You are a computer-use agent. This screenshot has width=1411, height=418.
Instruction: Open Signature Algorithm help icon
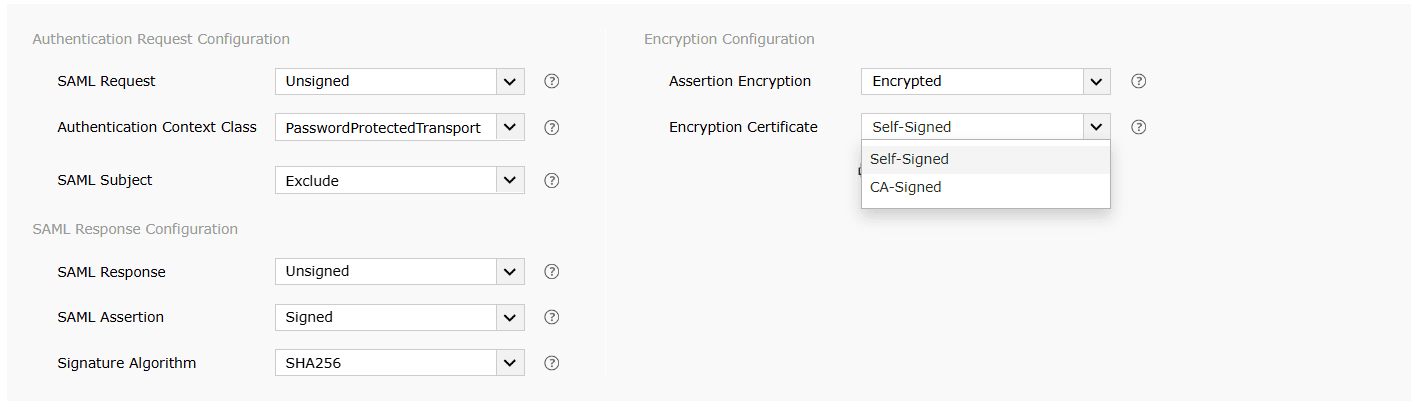coord(551,363)
